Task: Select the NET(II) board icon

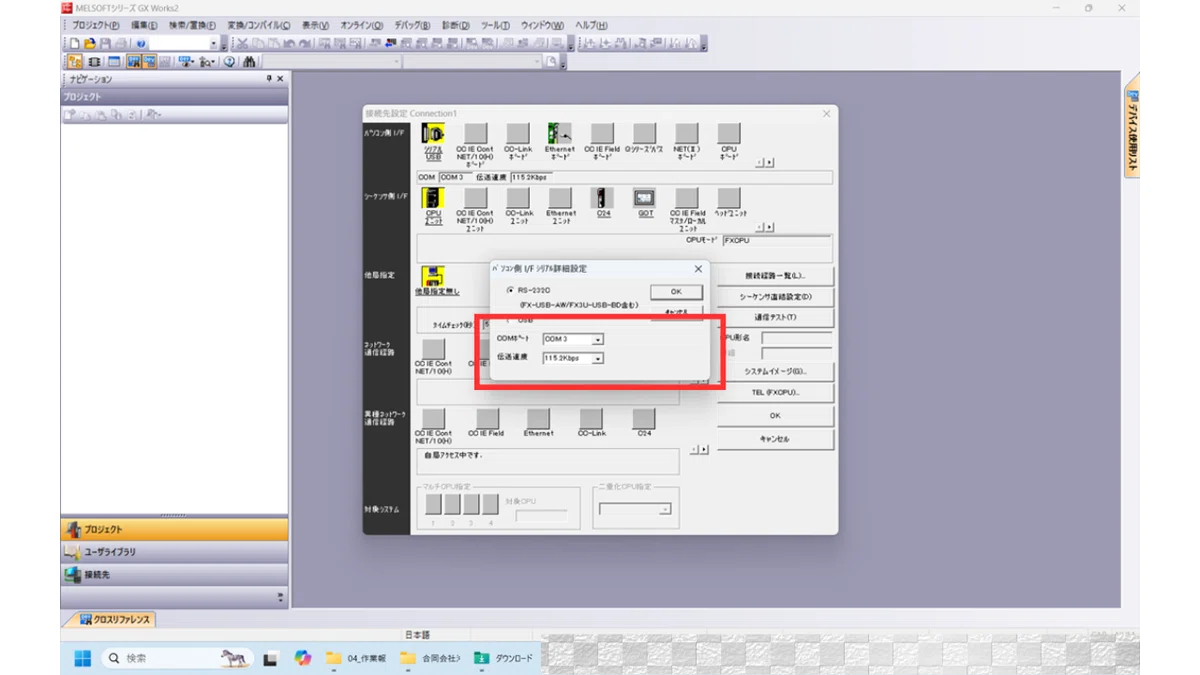Action: click(x=686, y=134)
